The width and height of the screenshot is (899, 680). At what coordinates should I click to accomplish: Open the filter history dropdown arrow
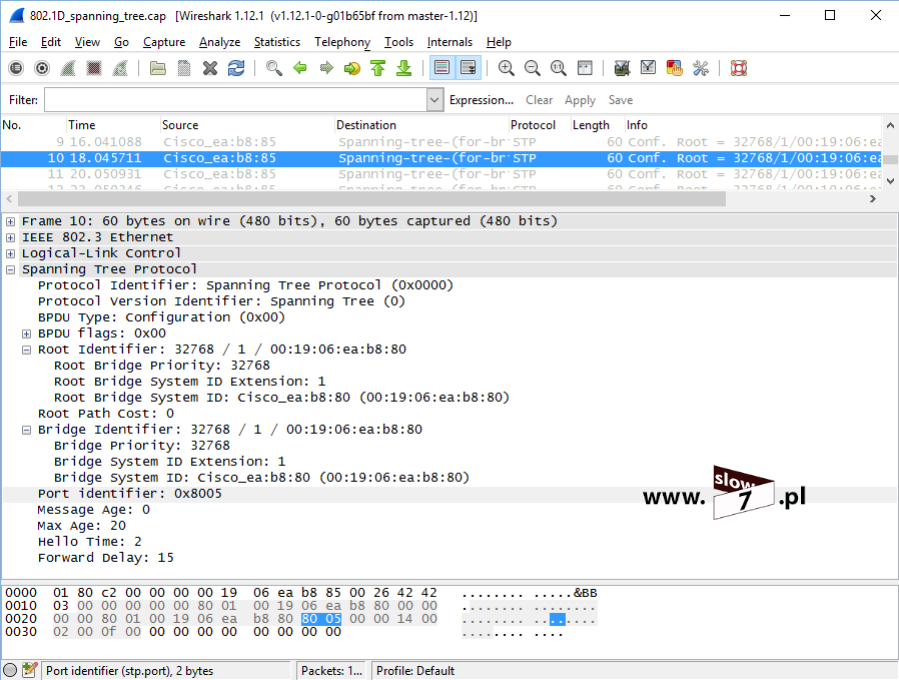[x=435, y=100]
